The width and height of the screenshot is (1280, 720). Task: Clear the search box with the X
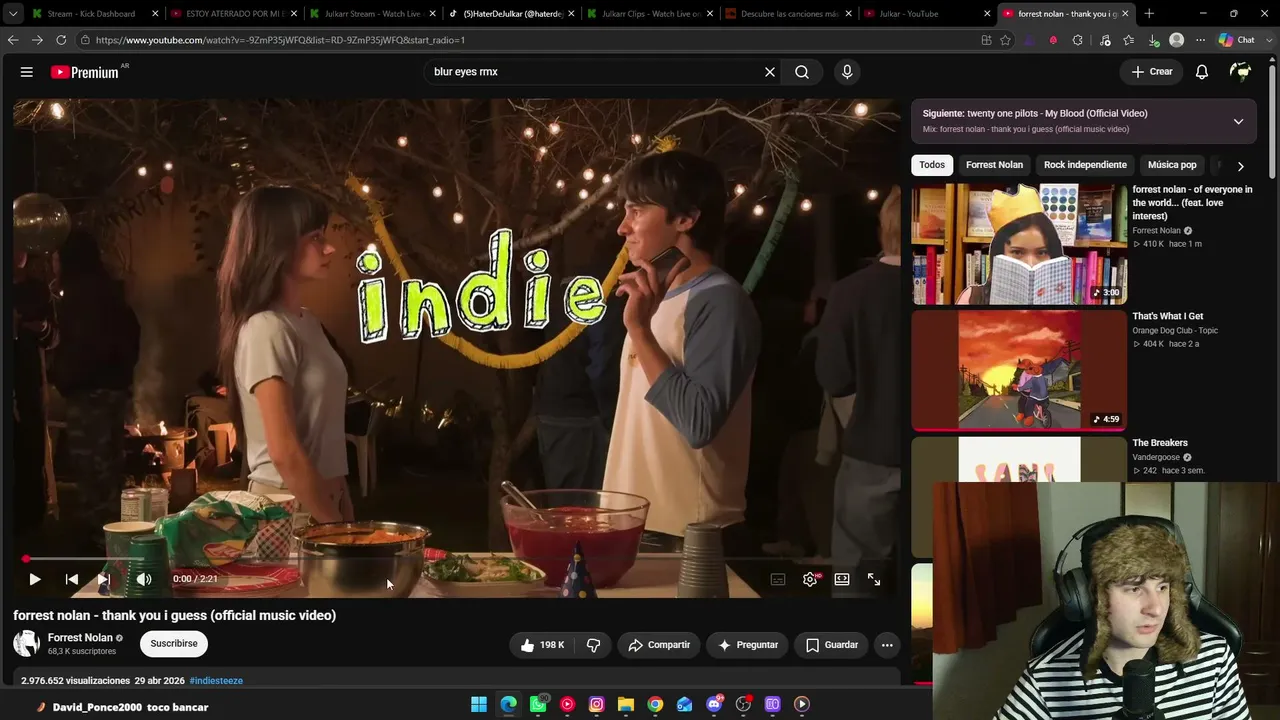(770, 72)
